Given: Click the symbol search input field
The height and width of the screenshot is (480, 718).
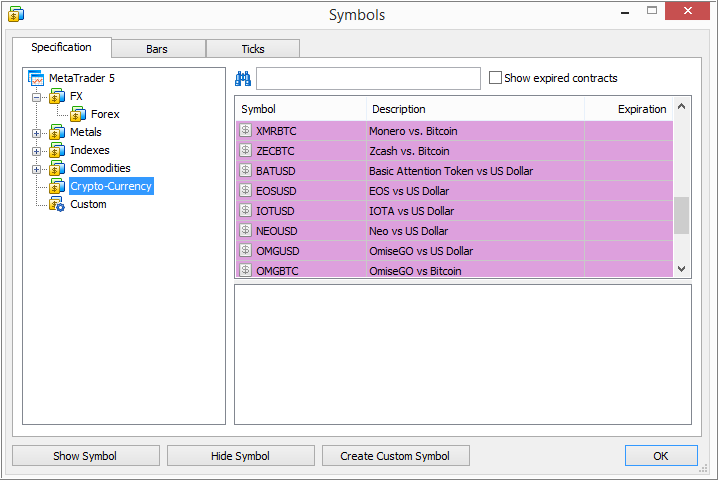Looking at the screenshot, I should pos(368,78).
